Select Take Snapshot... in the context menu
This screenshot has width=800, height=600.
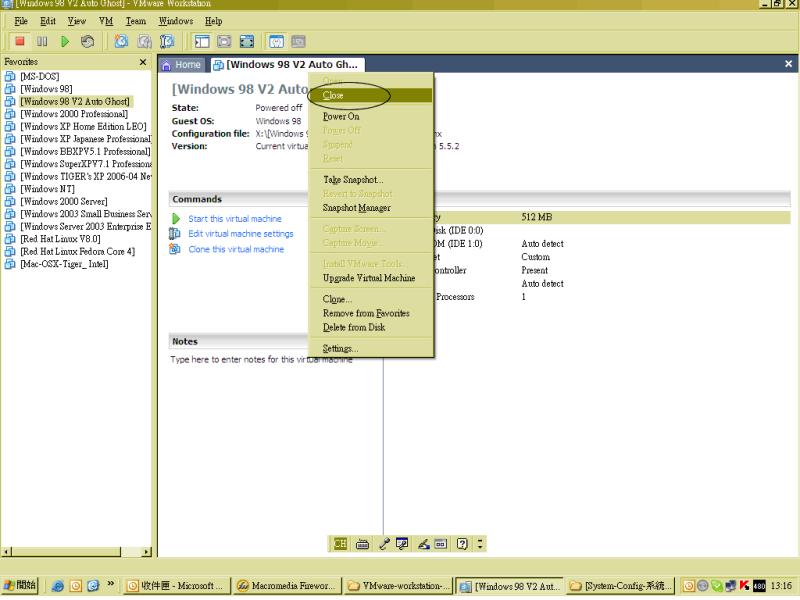pos(371,180)
